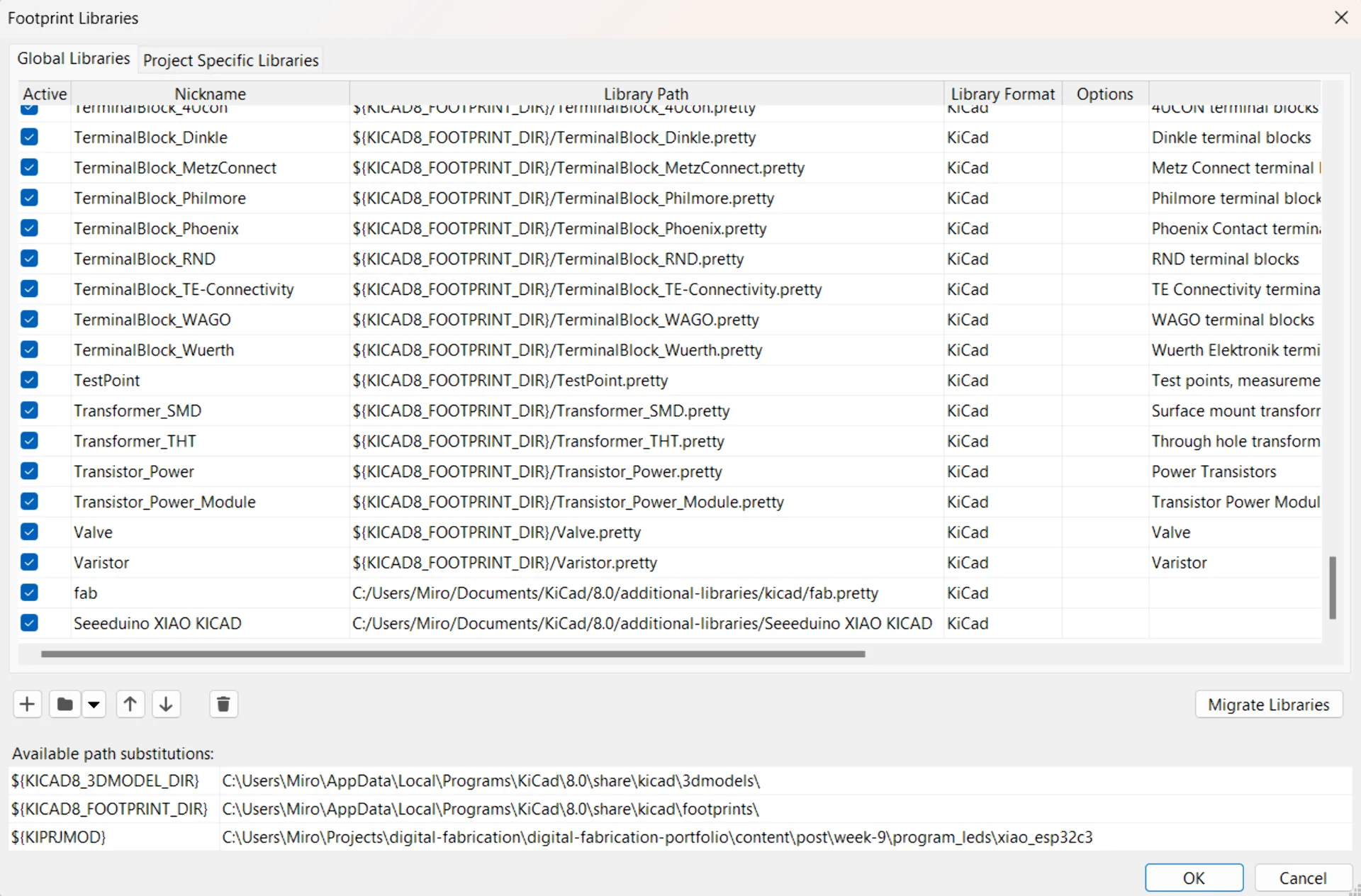Click the horizontal table scrollbar

point(454,654)
